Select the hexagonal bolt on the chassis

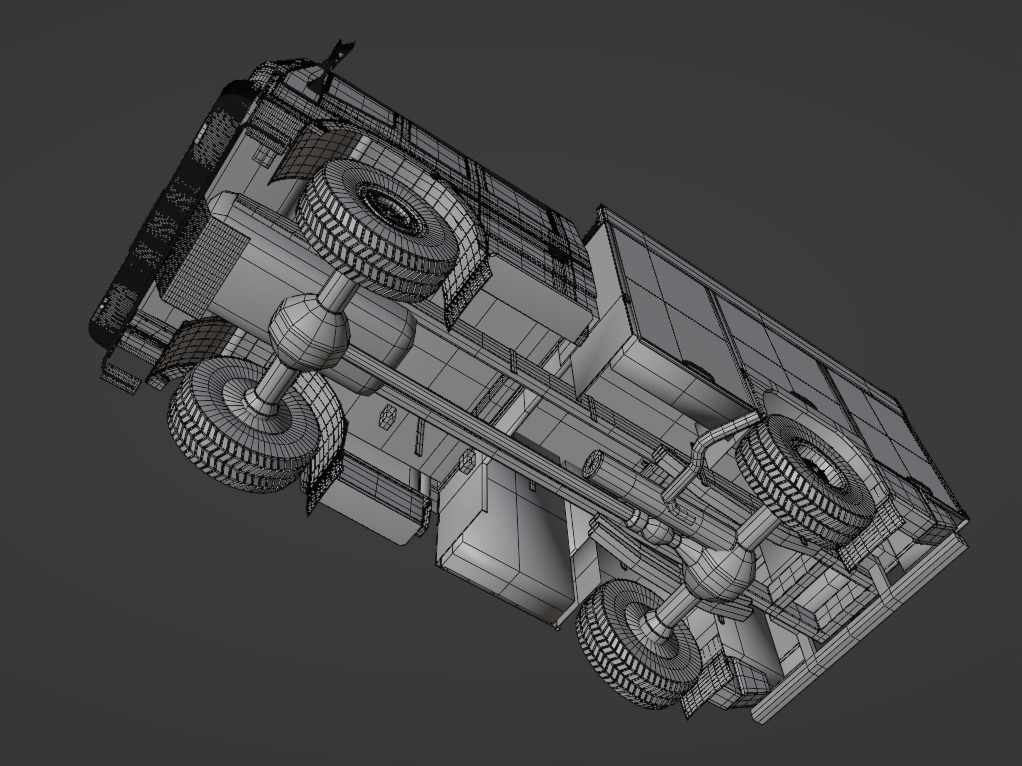[389, 415]
